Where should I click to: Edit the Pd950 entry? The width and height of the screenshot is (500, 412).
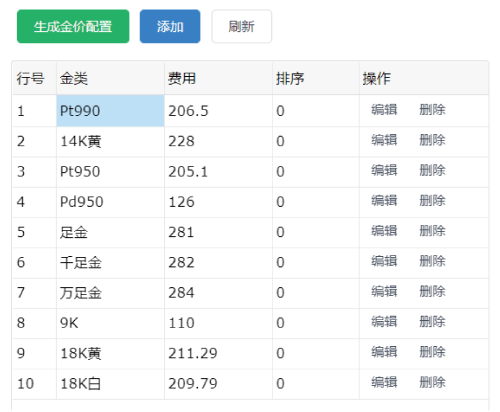384,201
